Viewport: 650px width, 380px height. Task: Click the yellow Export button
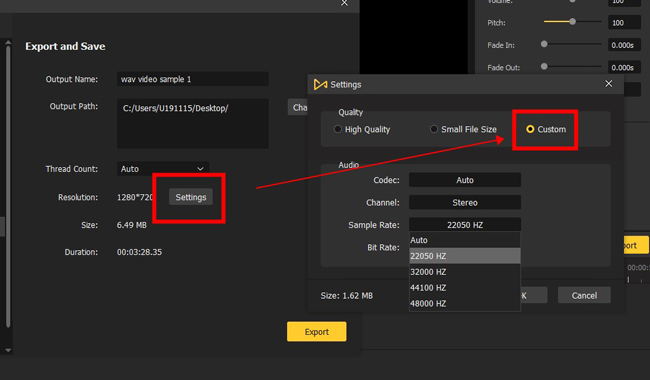(x=317, y=332)
